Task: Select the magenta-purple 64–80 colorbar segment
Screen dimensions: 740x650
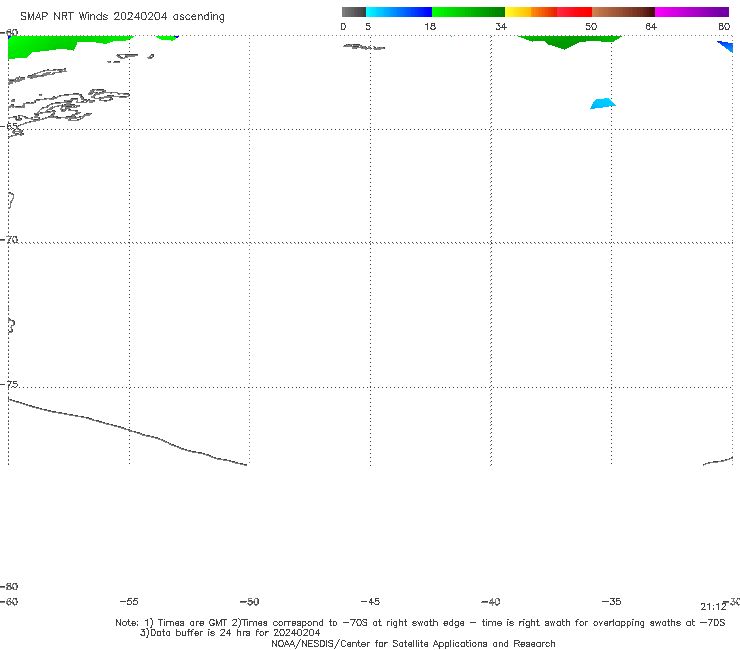Action: (x=692, y=12)
